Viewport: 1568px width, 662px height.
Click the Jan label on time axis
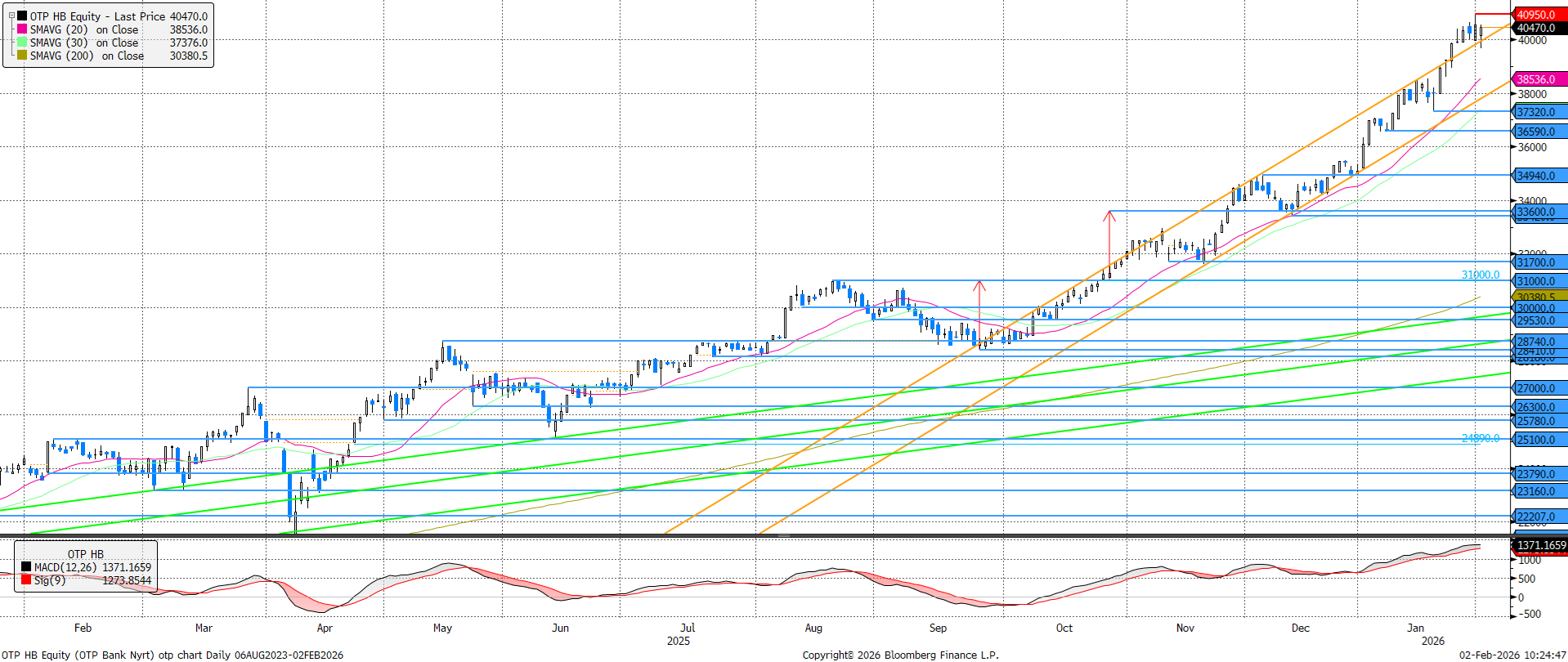(1415, 628)
